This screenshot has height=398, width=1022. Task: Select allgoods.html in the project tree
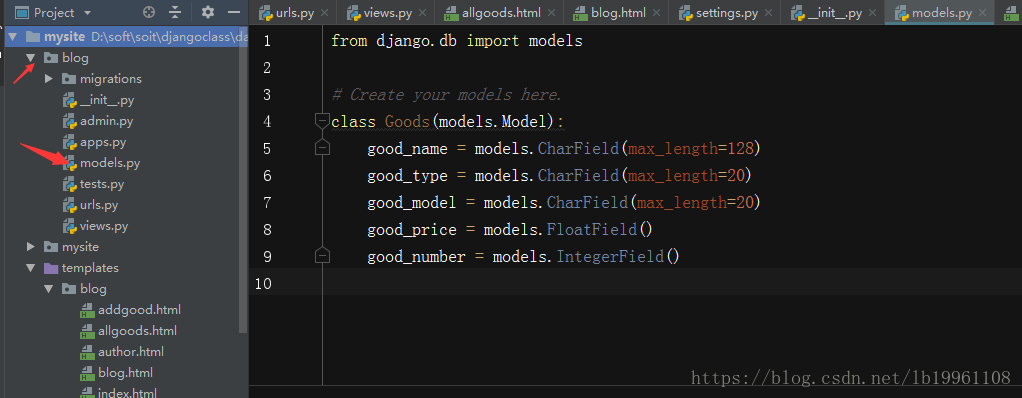tap(138, 331)
